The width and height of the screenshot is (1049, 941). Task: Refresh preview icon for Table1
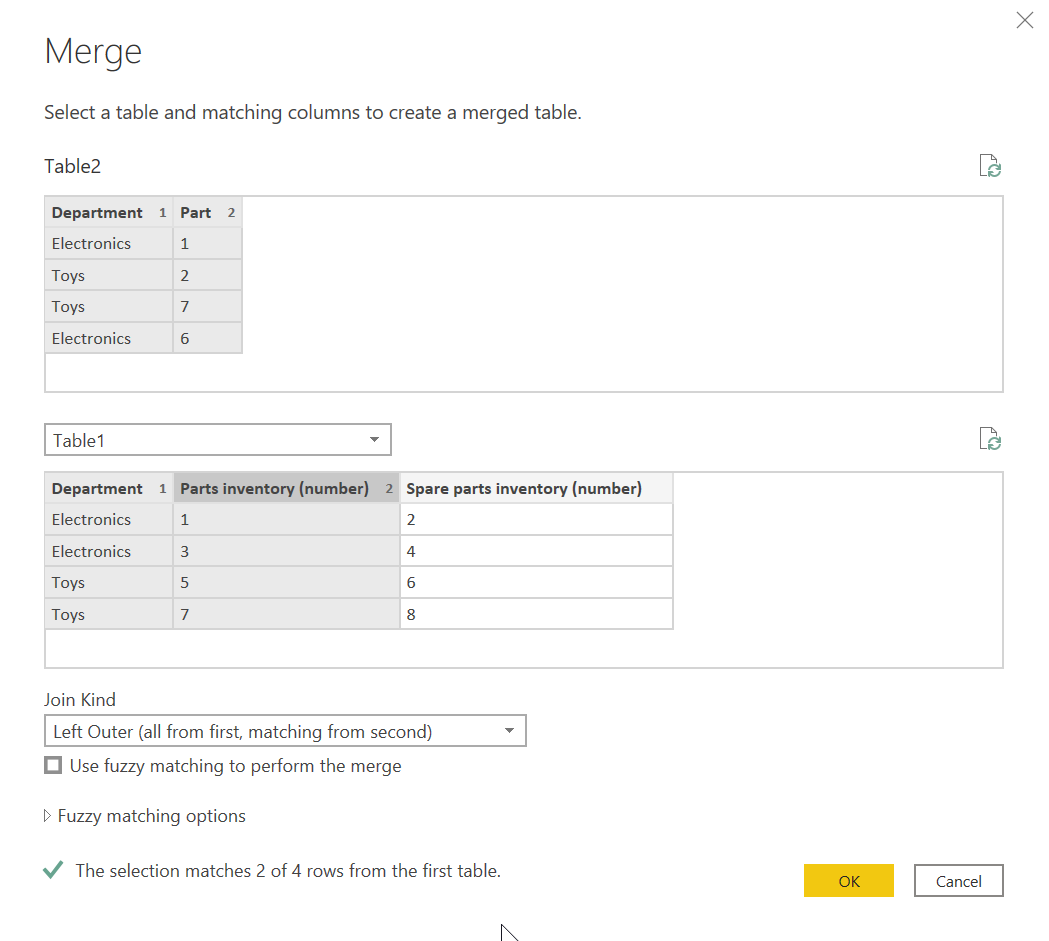pyautogui.click(x=990, y=439)
